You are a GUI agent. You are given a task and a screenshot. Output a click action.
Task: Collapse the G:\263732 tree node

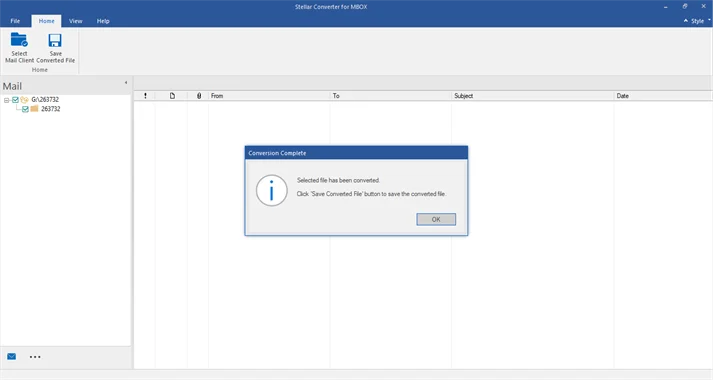pyautogui.click(x=6, y=100)
